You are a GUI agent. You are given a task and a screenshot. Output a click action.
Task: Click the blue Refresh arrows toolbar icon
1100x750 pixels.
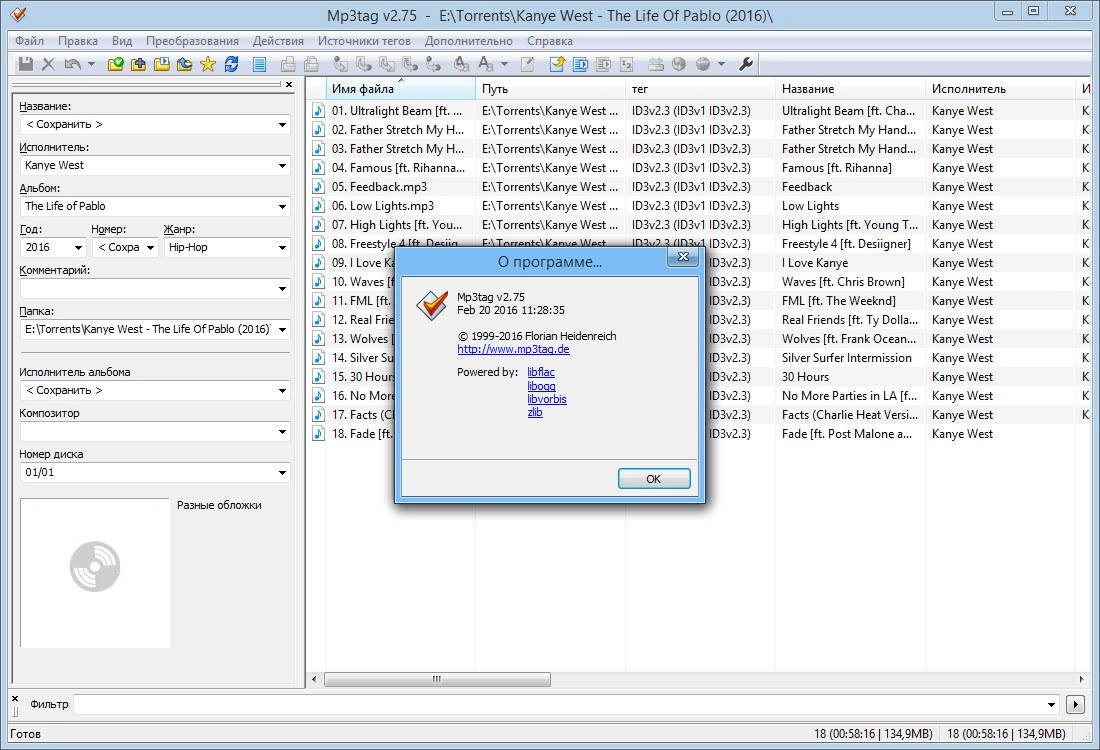231,65
